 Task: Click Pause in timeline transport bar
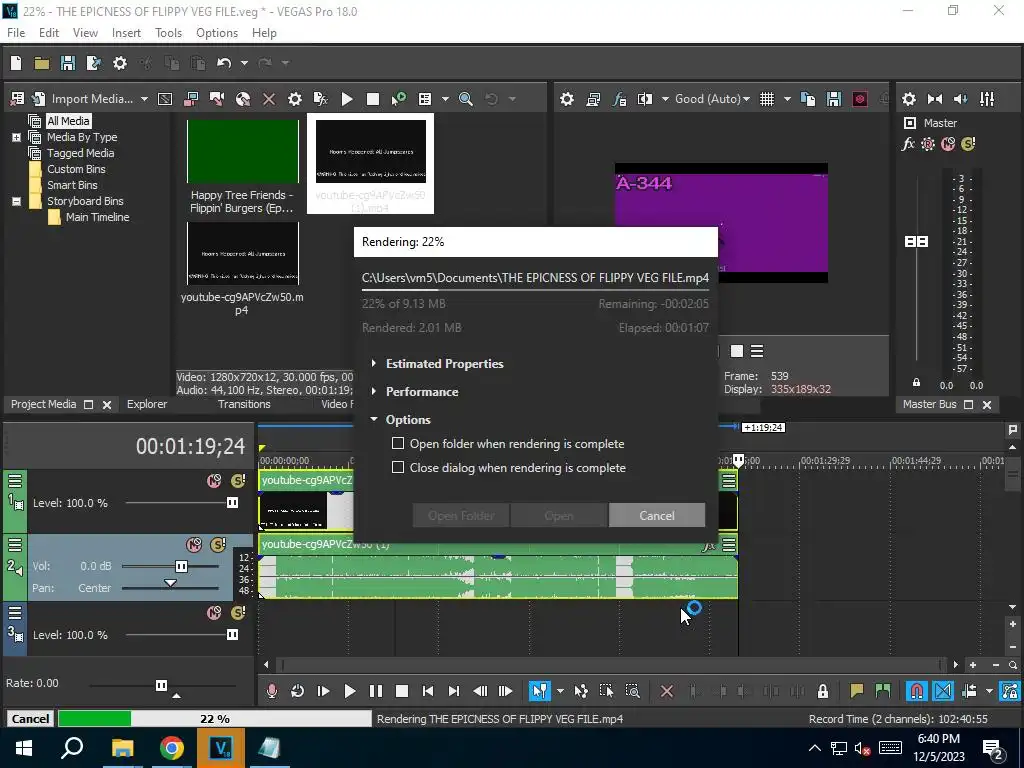click(376, 691)
